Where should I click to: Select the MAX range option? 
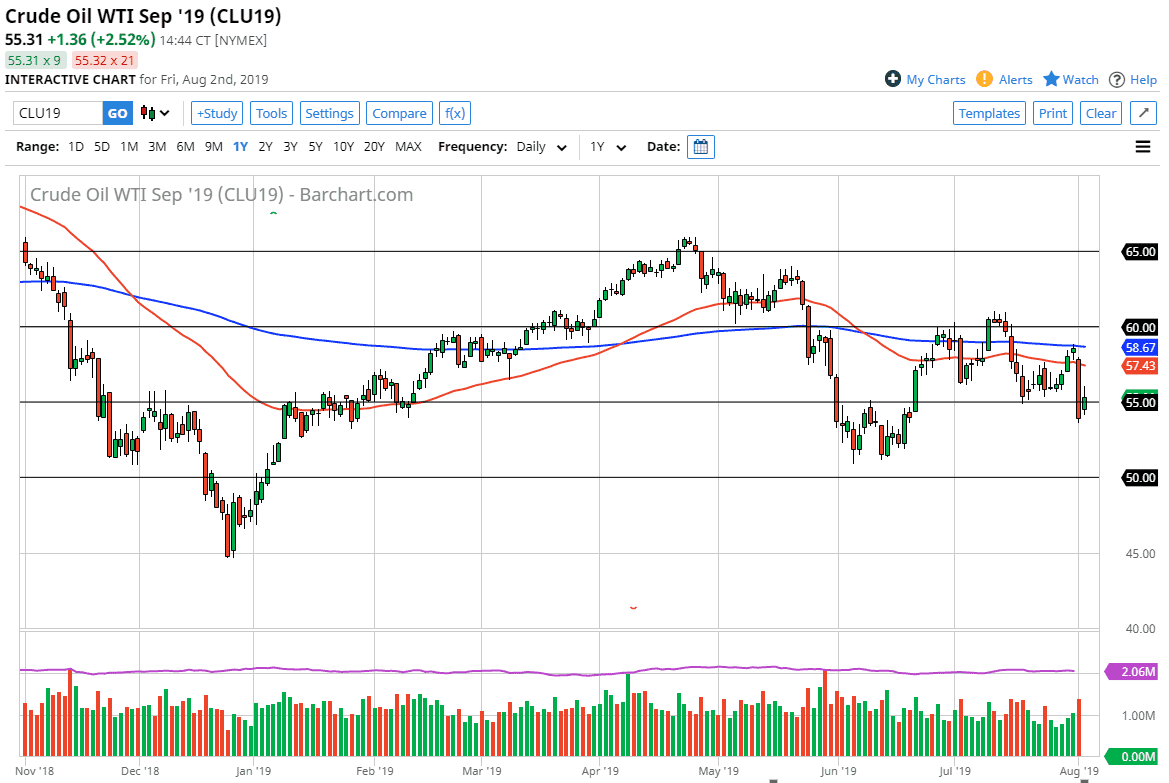click(408, 147)
